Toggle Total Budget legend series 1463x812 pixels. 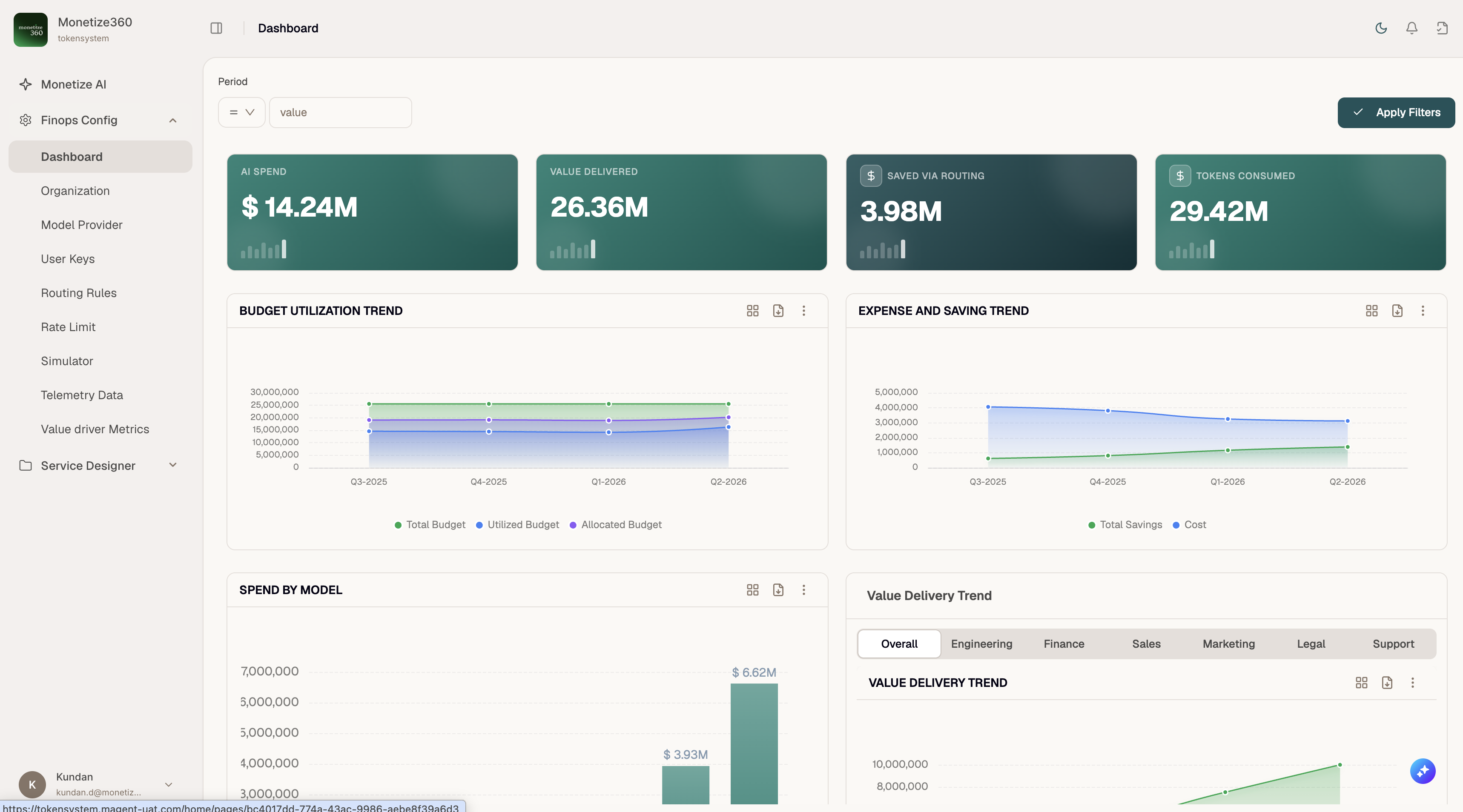click(x=430, y=525)
